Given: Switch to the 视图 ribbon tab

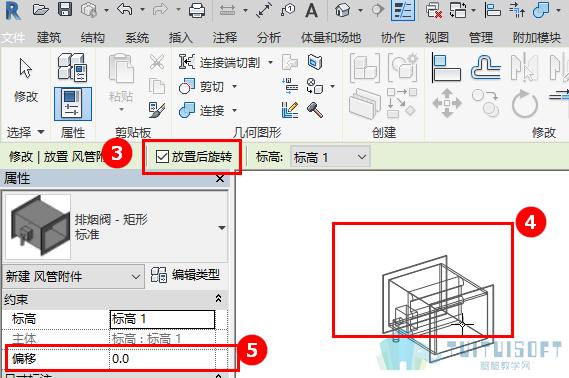Looking at the screenshot, I should tap(437, 37).
